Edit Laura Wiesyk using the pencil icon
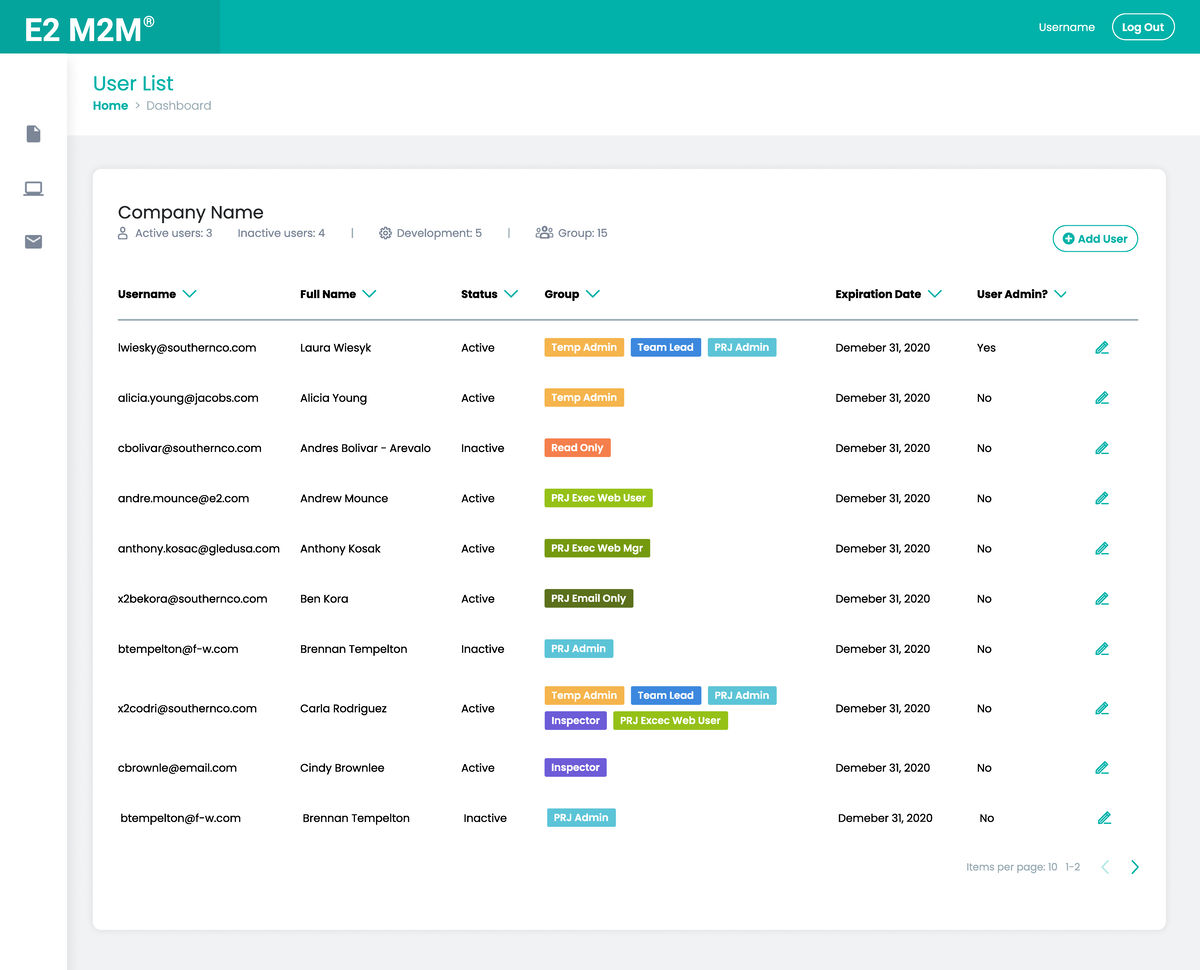 [1101, 347]
